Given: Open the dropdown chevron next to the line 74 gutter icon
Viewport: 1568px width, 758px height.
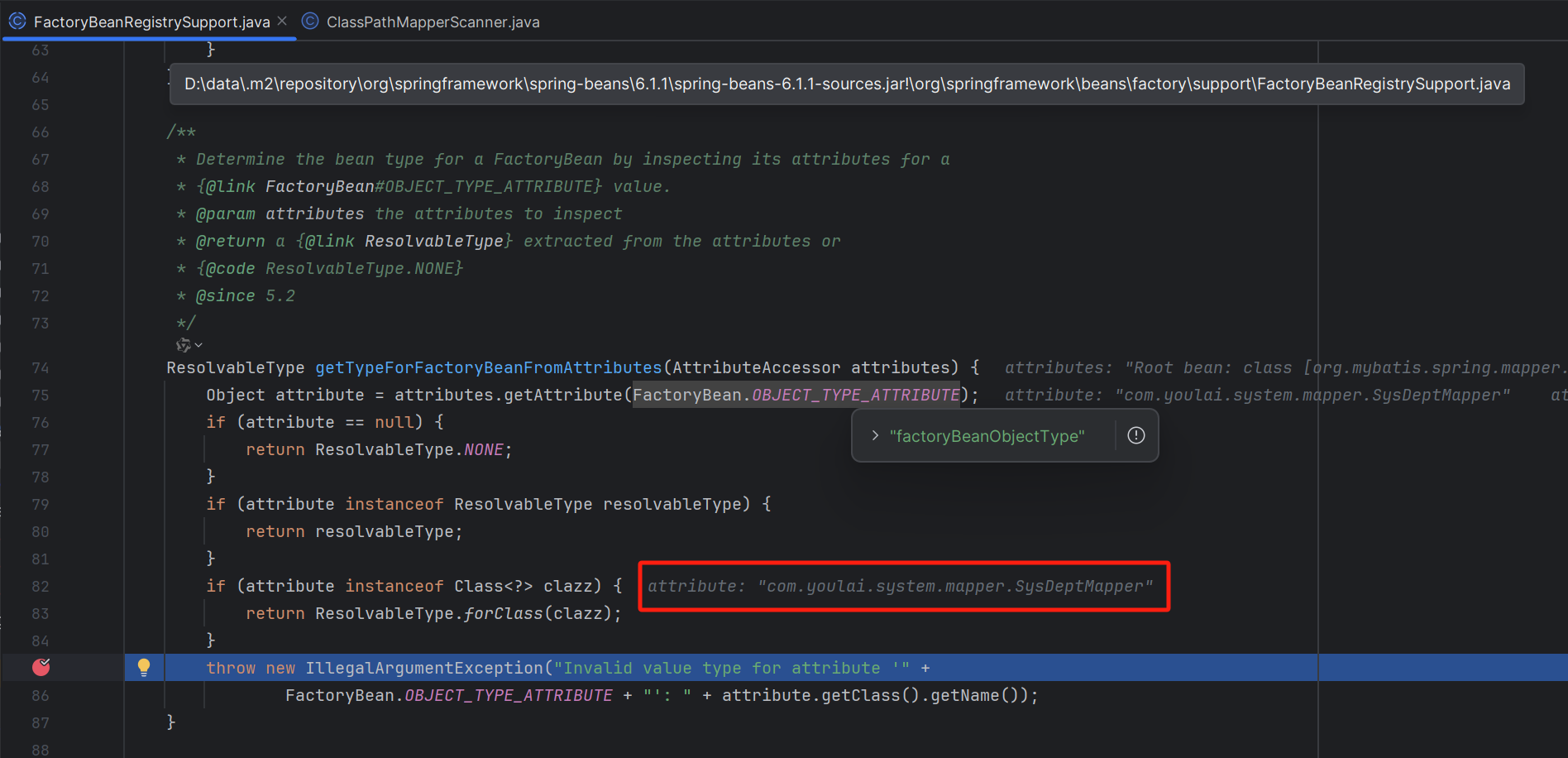Looking at the screenshot, I should (197, 345).
